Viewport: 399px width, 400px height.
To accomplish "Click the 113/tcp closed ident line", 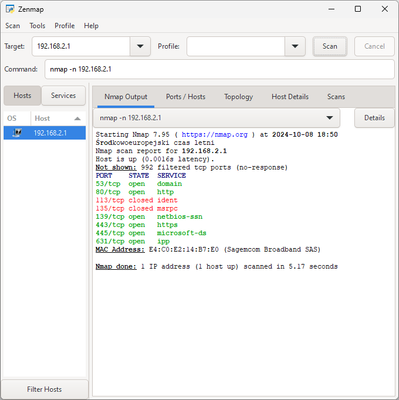I will click(x=137, y=200).
